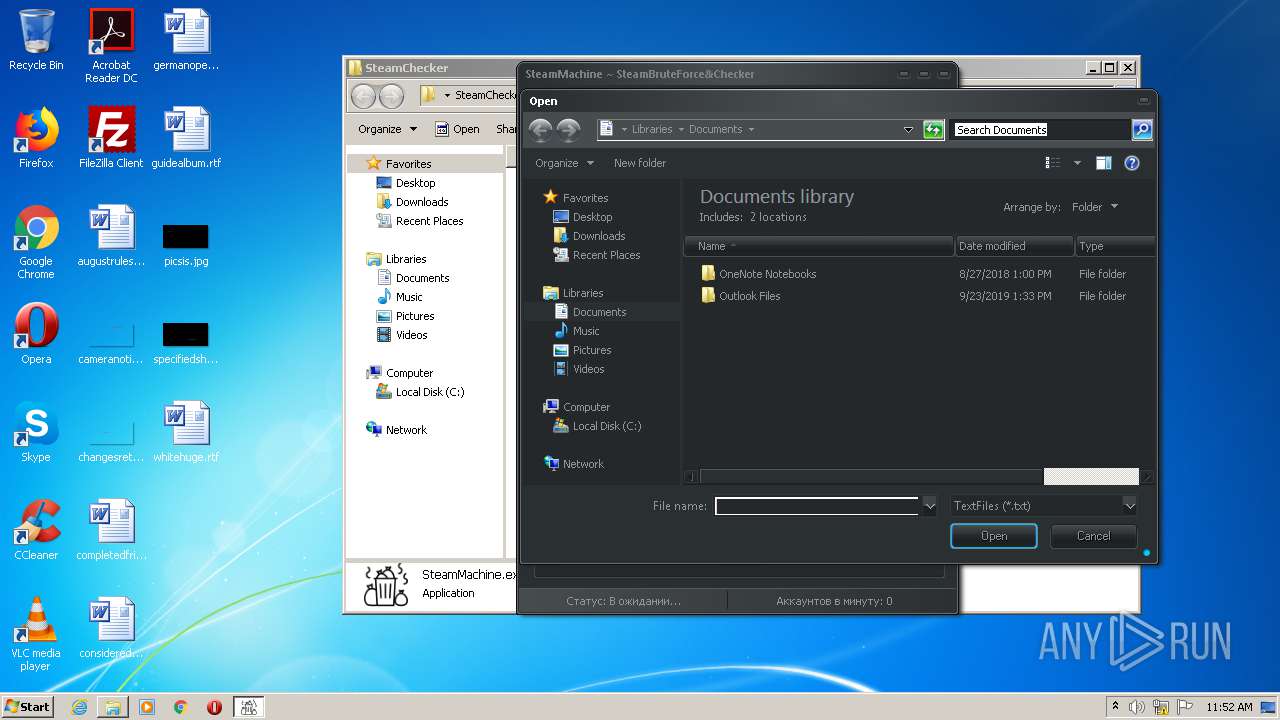The width and height of the screenshot is (1280, 720).
Task: Select Videos in SteamChecker window sidebar
Action: tap(402, 335)
